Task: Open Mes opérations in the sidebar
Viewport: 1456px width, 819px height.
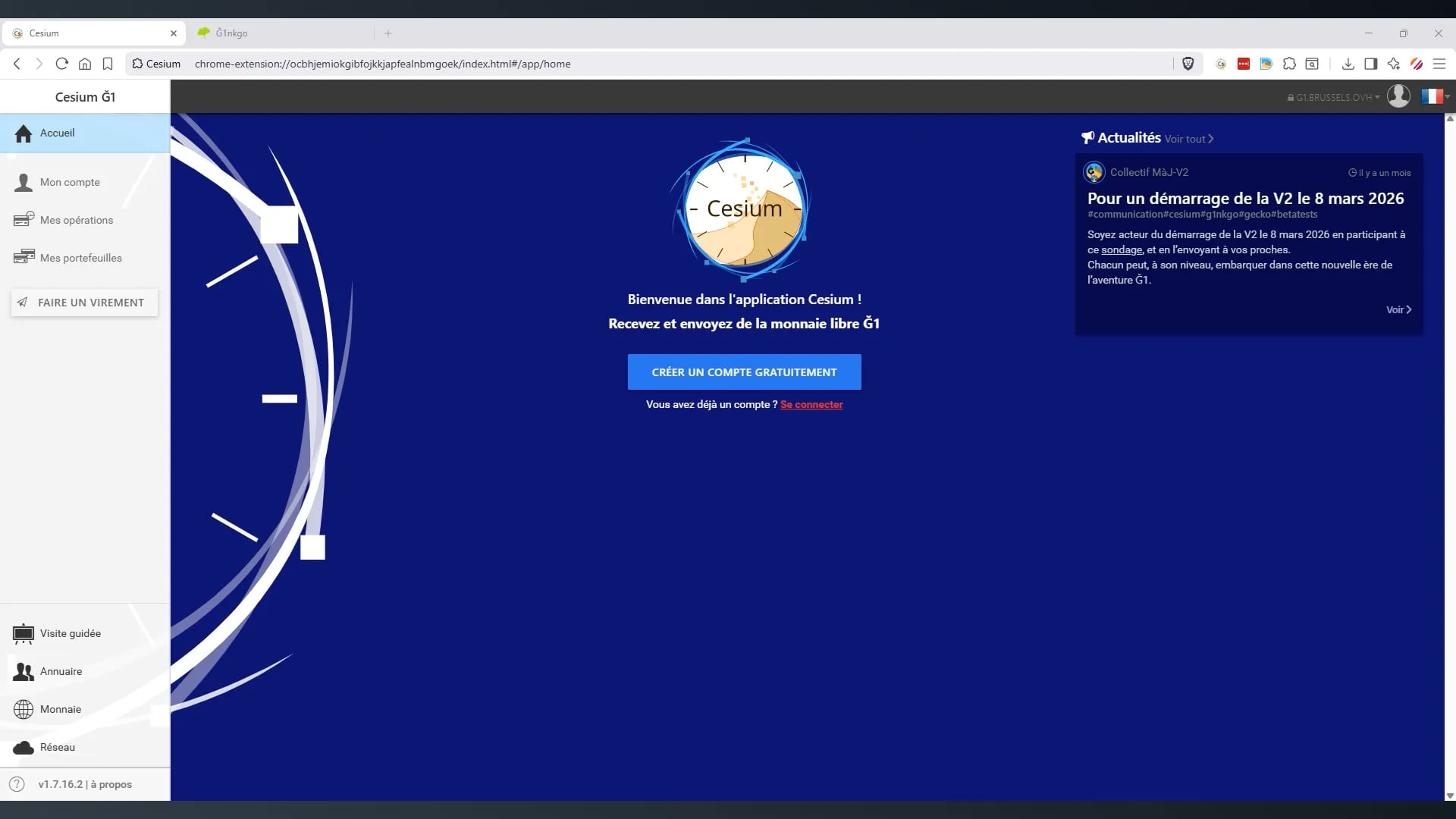Action: tap(76, 220)
